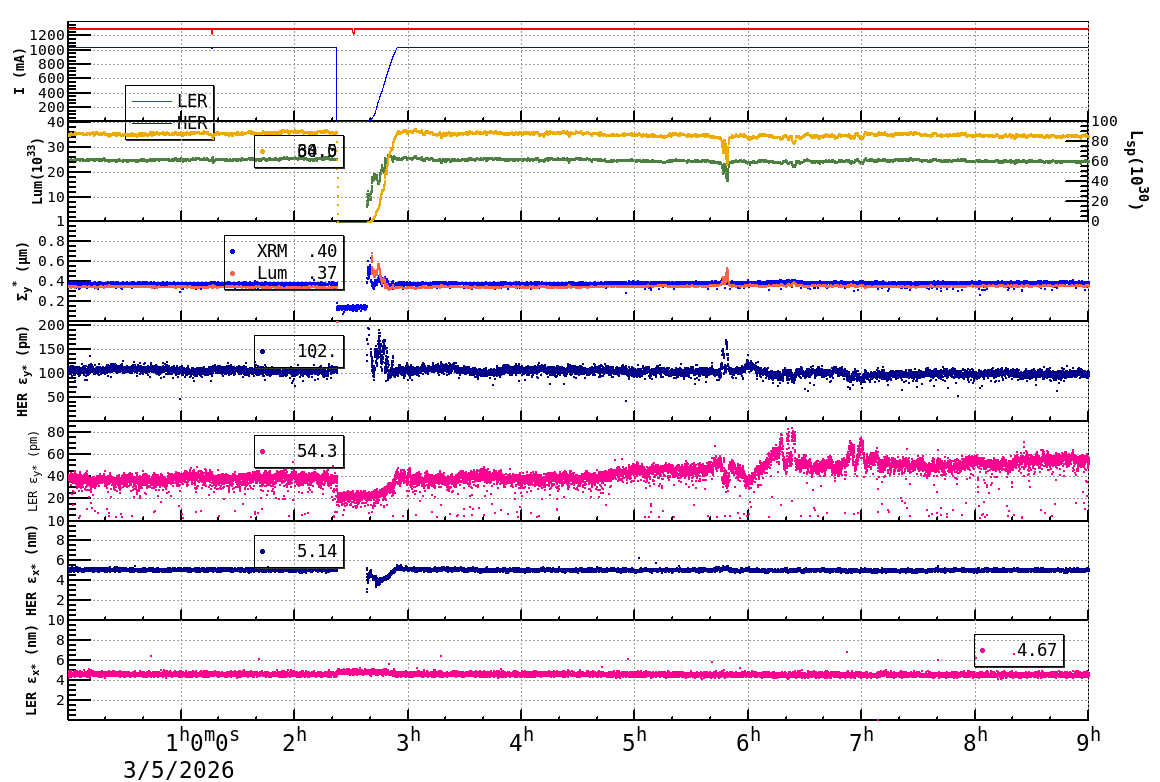Click the 102. value box
The height and width of the screenshot is (782, 1160).
click(299, 351)
